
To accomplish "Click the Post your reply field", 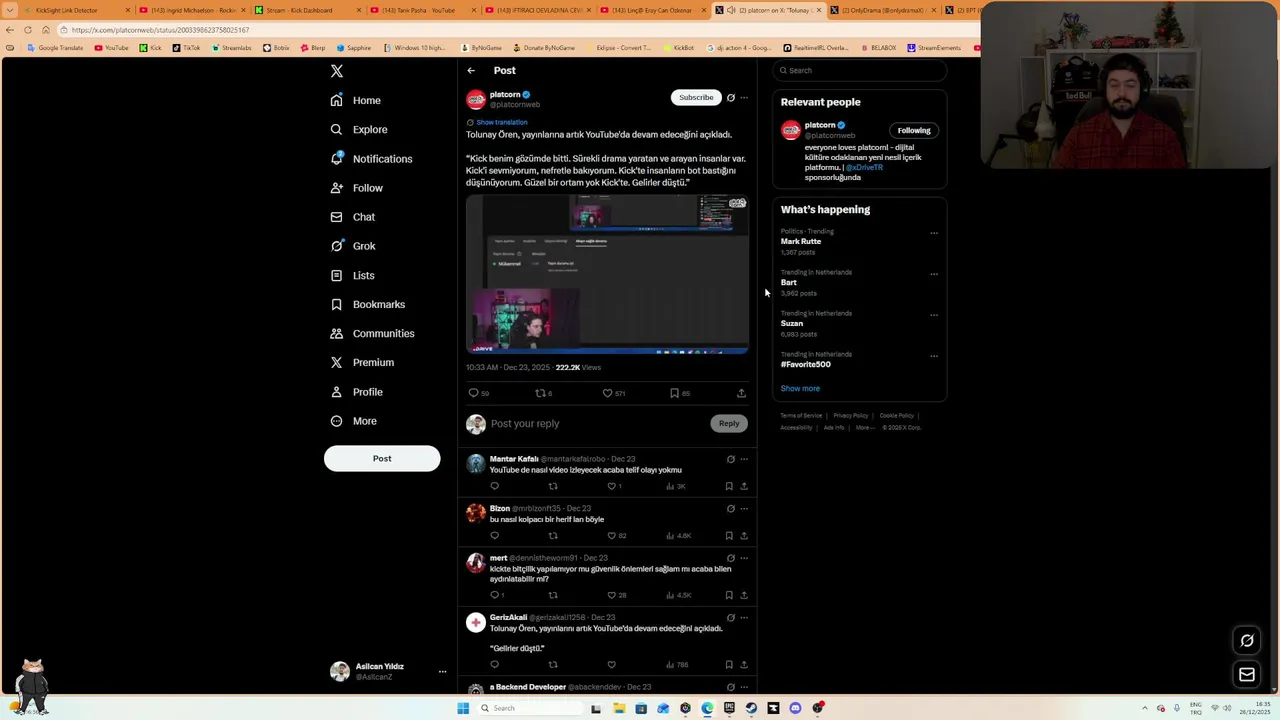I will pos(596,423).
